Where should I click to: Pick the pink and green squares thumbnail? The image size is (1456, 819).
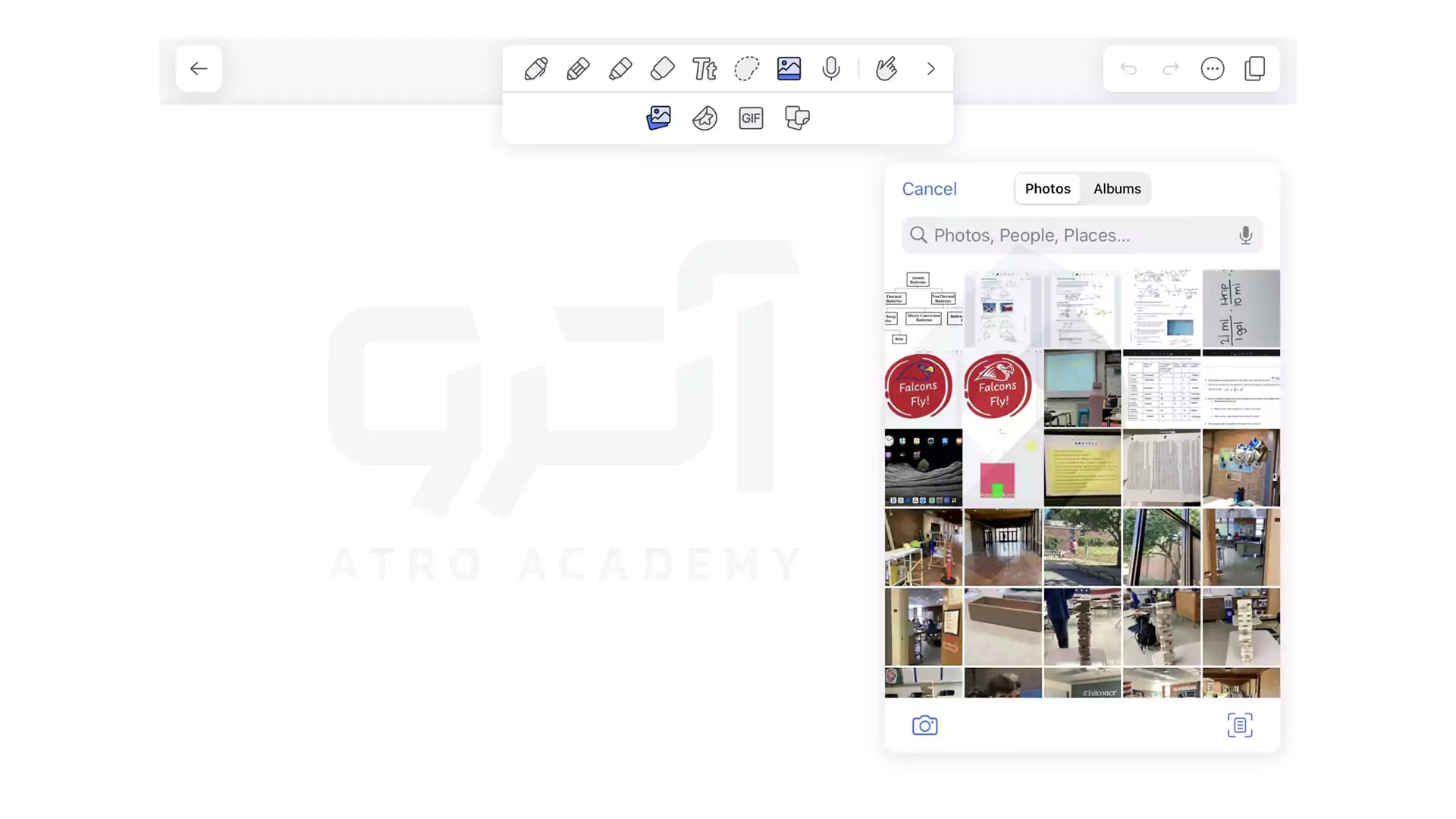(1003, 468)
